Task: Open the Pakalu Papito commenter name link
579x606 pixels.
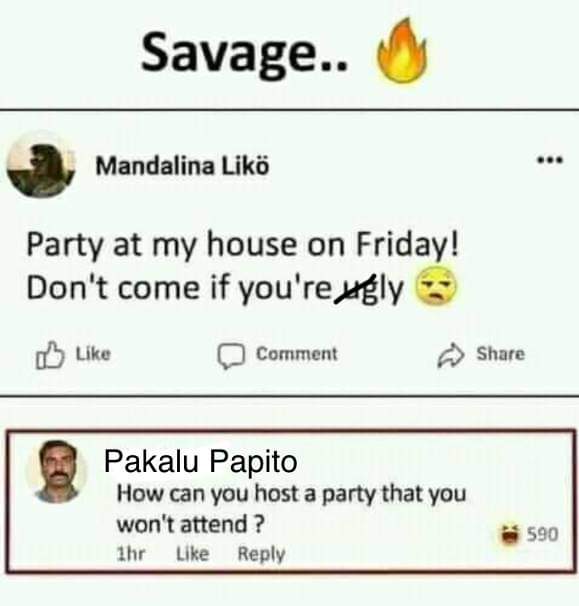Action: point(201,461)
